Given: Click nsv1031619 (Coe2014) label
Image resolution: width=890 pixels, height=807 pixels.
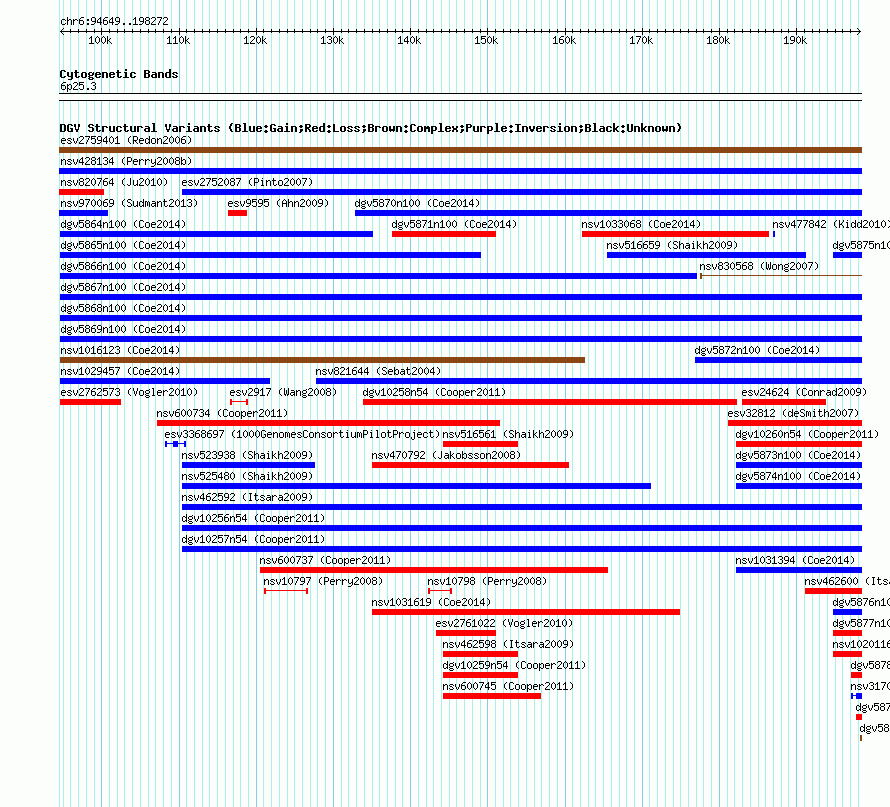Looking at the screenshot, I should pyautogui.click(x=431, y=602).
